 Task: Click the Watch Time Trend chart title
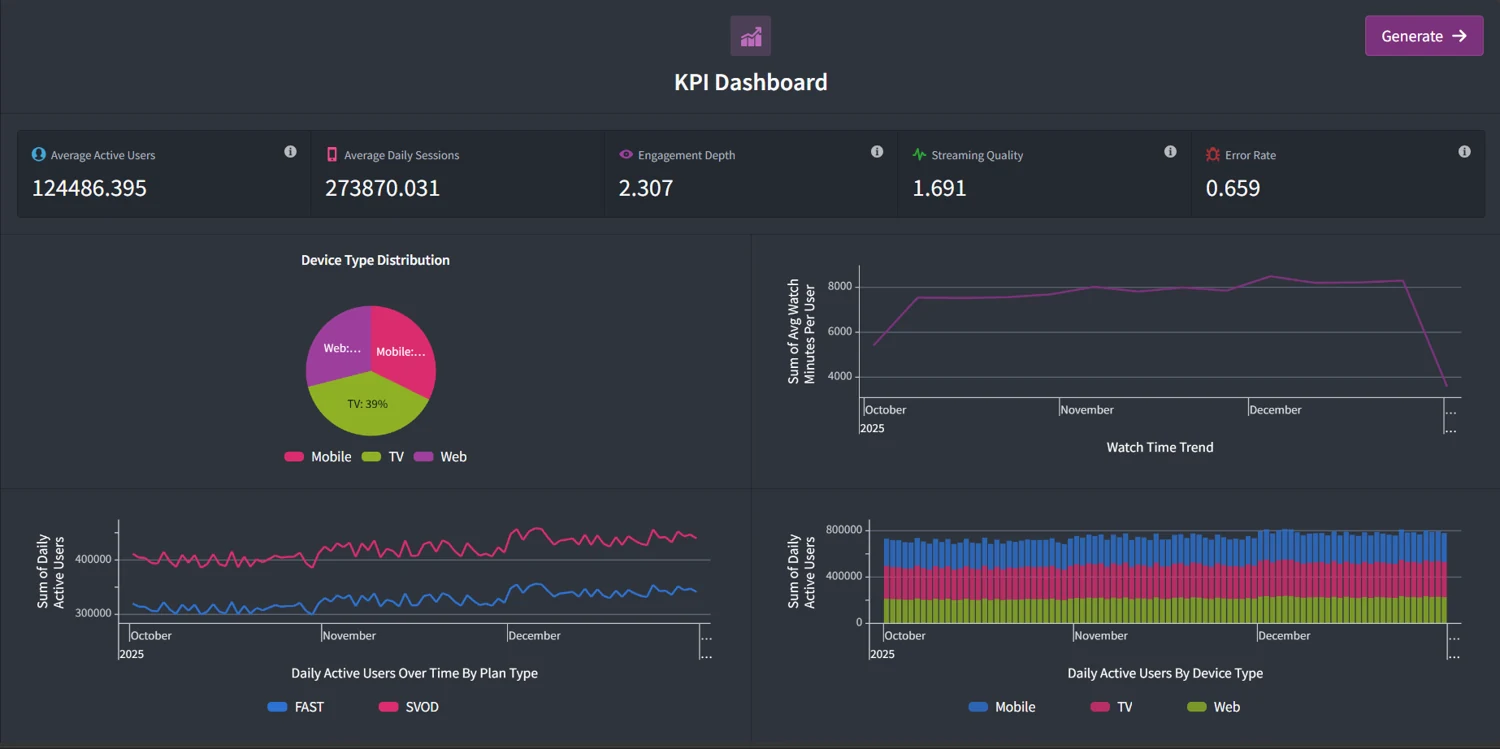point(1160,447)
